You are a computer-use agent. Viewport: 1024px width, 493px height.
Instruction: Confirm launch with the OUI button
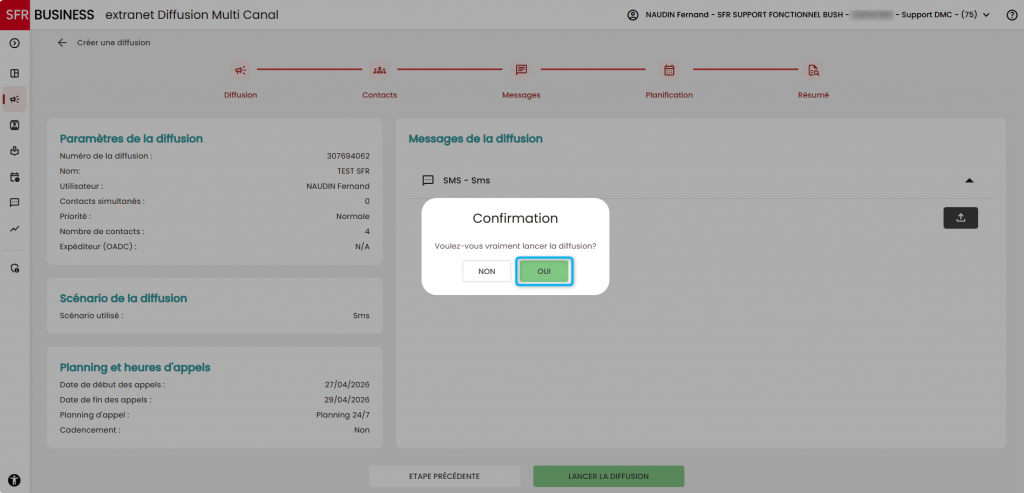coord(544,271)
